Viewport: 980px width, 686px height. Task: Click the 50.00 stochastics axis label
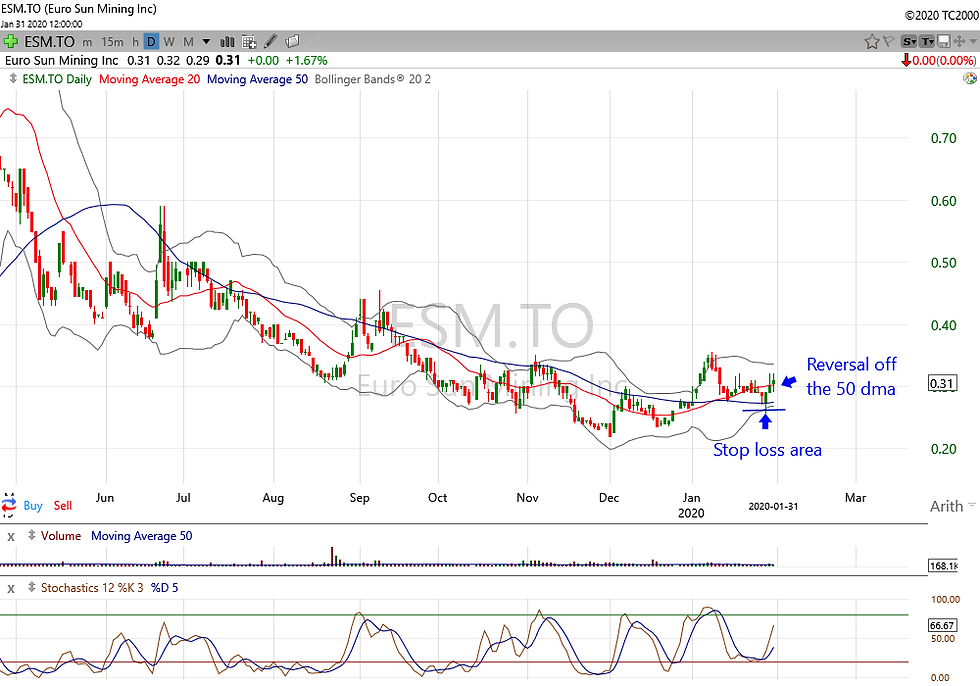(943, 639)
